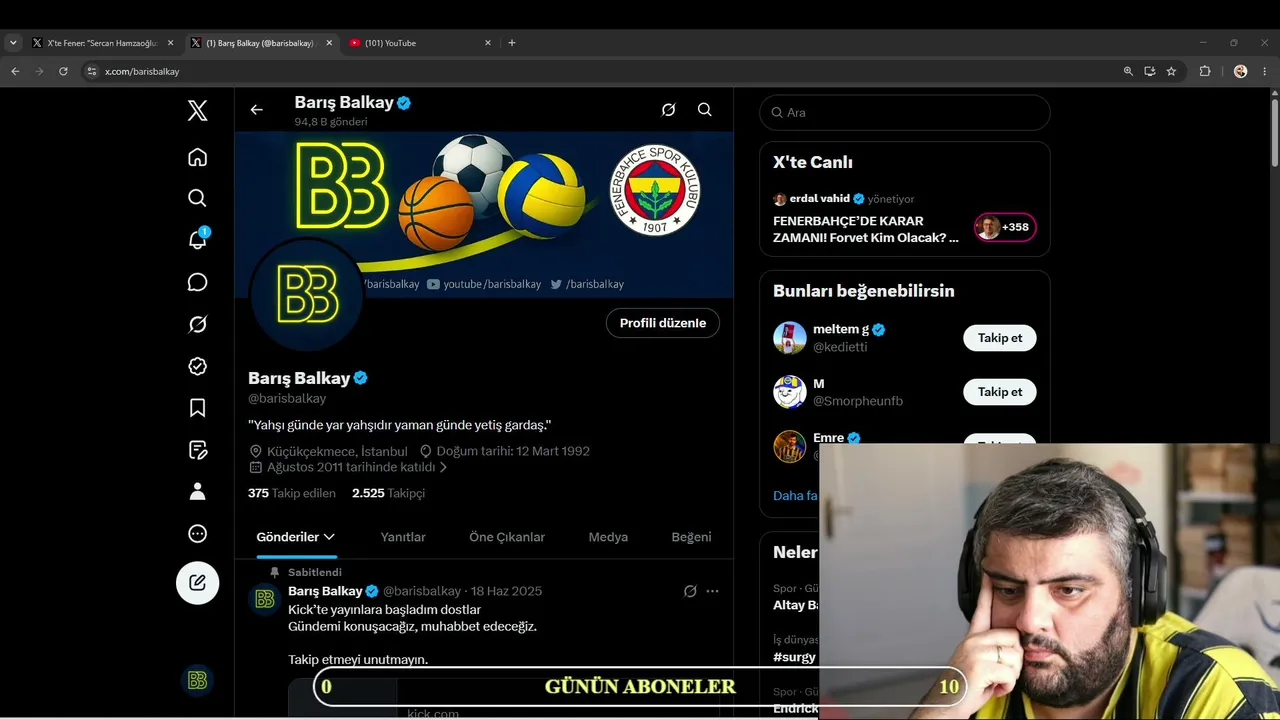This screenshot has height=720, width=1280.
Task: Open the Yanıtlar profile tab
Action: tap(403, 537)
